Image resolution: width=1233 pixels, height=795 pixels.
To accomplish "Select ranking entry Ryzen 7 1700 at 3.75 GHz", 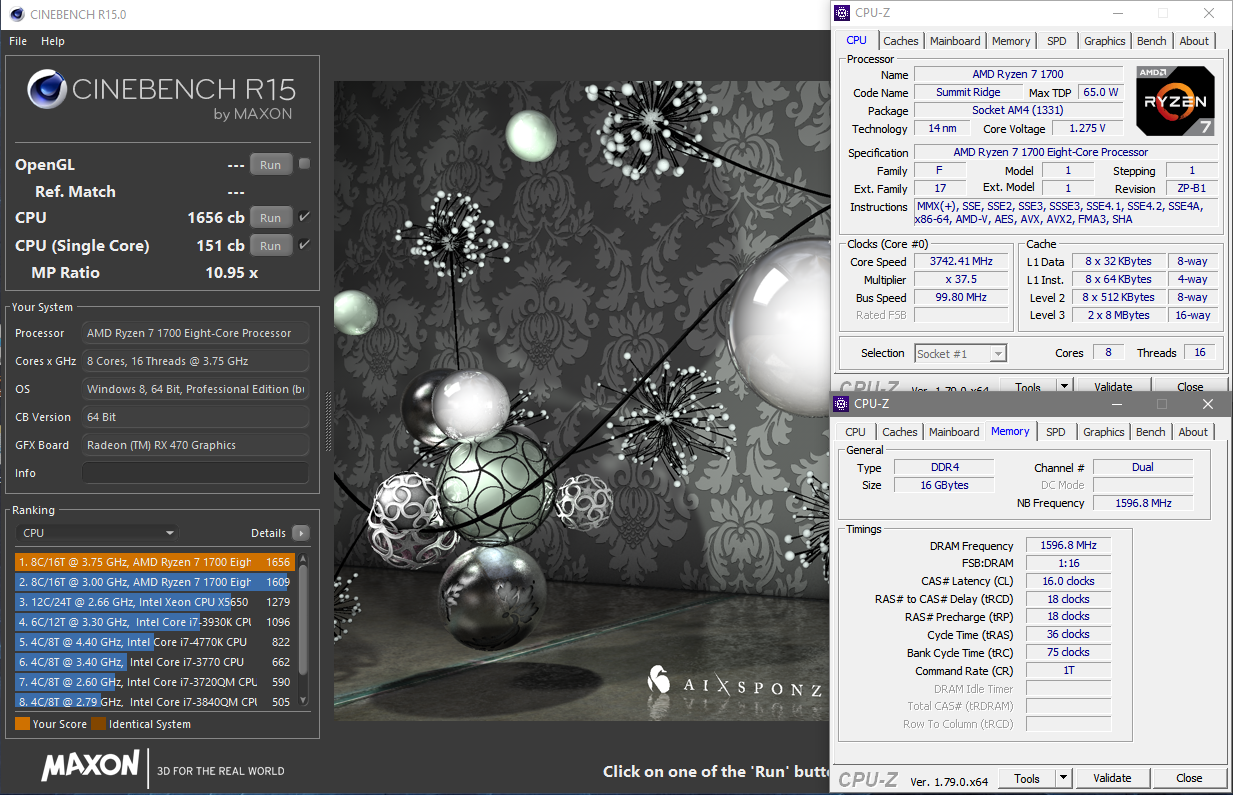I will [154, 562].
